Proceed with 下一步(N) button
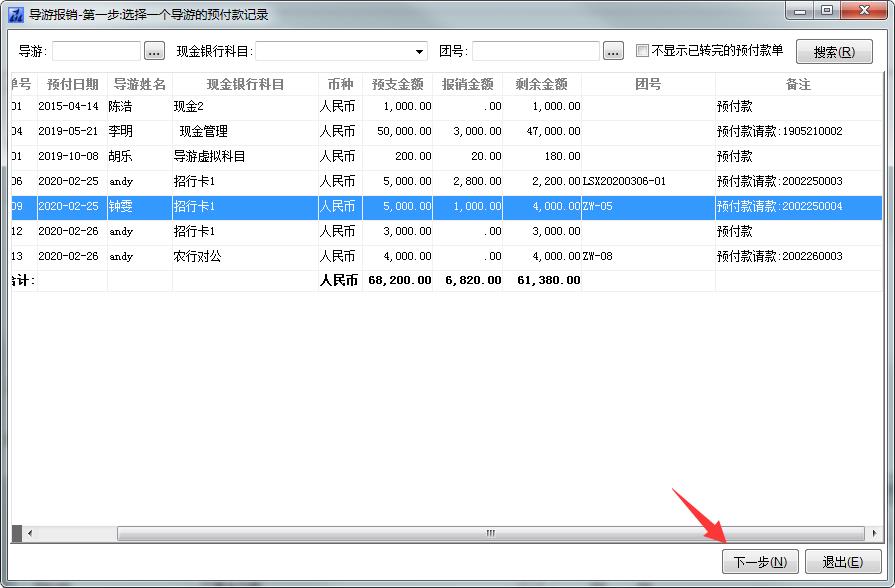The height and width of the screenshot is (588, 895). tap(759, 562)
